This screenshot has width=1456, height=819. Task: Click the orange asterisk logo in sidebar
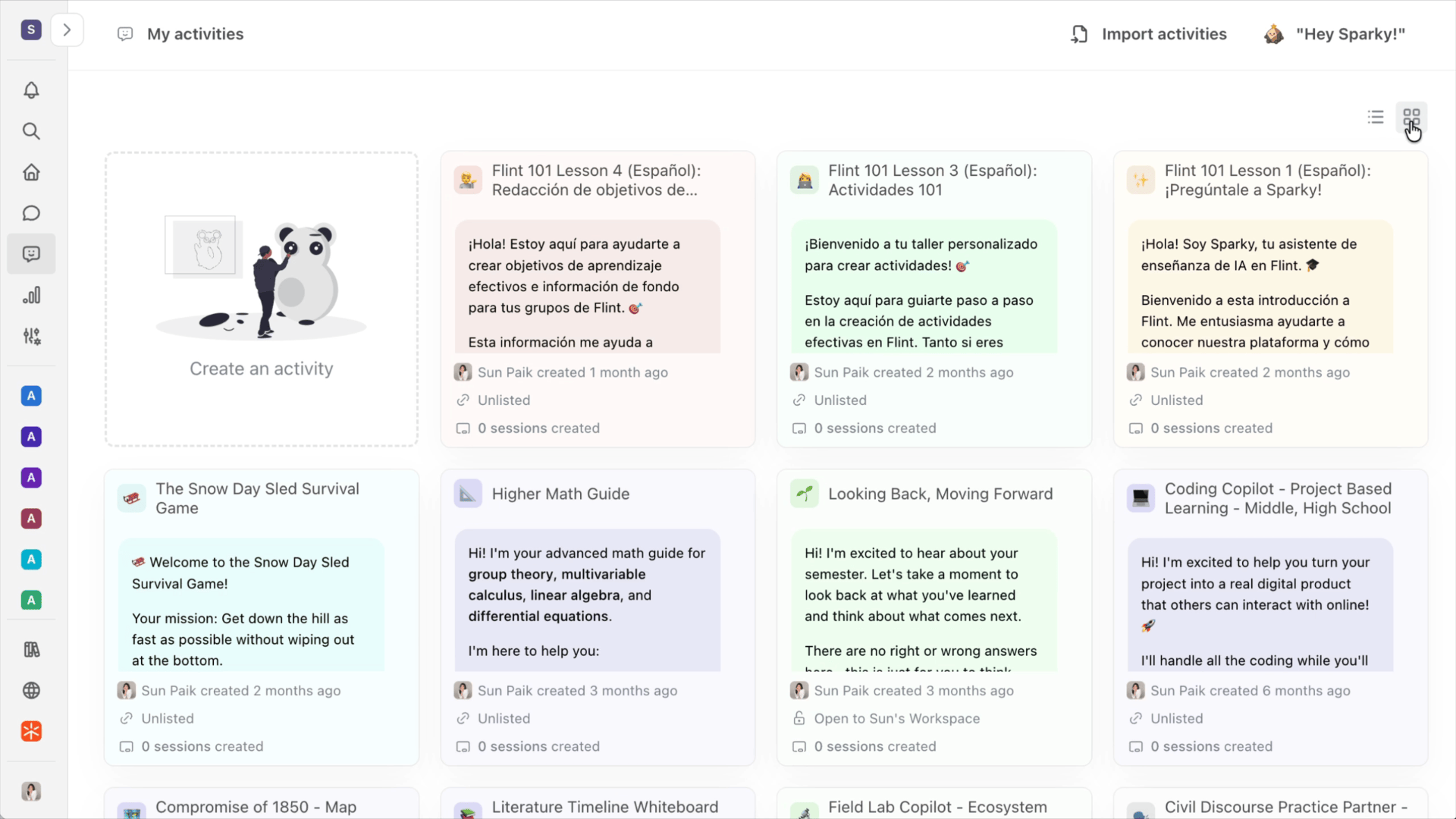[x=31, y=731]
